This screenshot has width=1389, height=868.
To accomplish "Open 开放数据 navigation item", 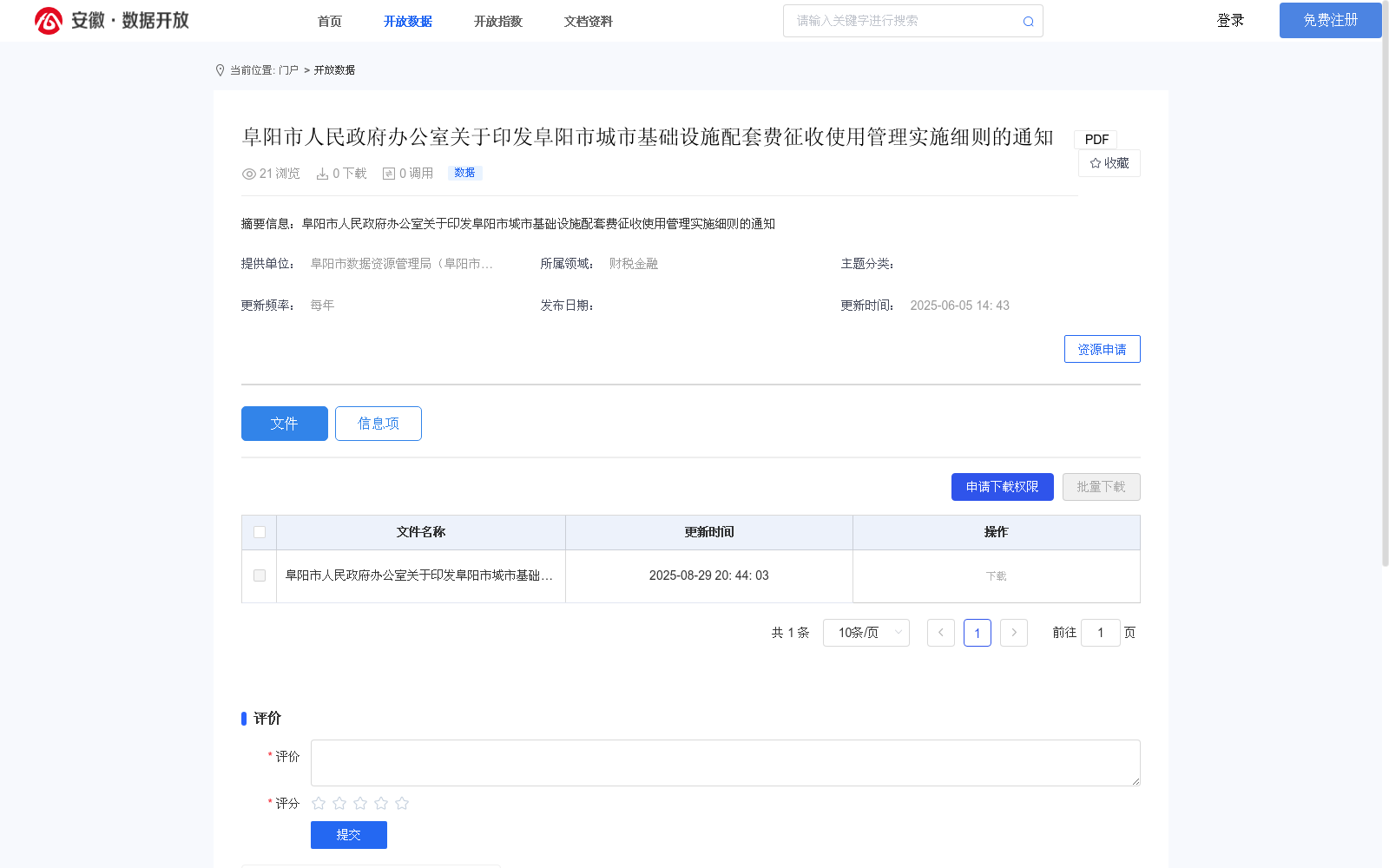I will pyautogui.click(x=408, y=22).
